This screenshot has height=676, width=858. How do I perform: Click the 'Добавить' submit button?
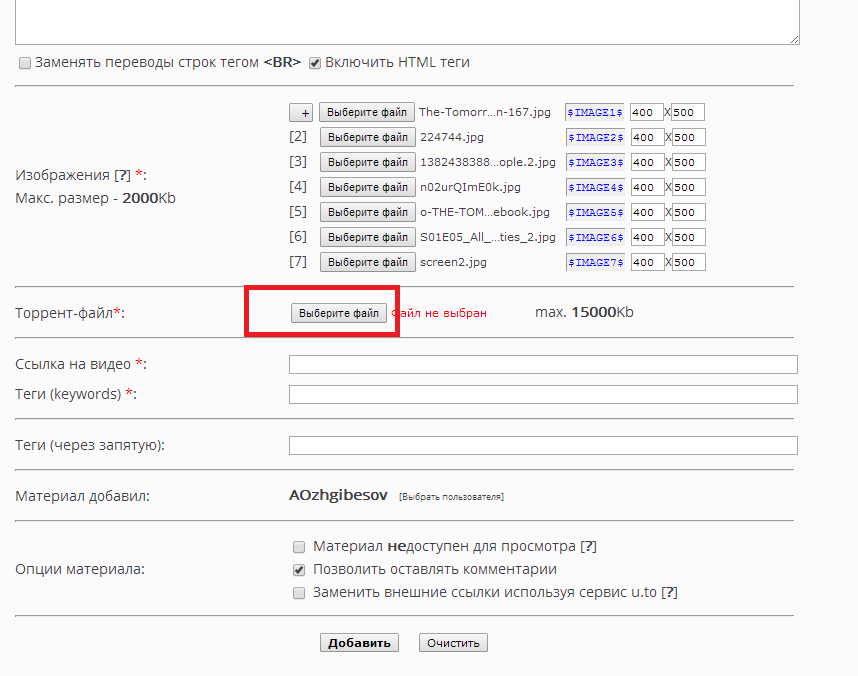359,643
